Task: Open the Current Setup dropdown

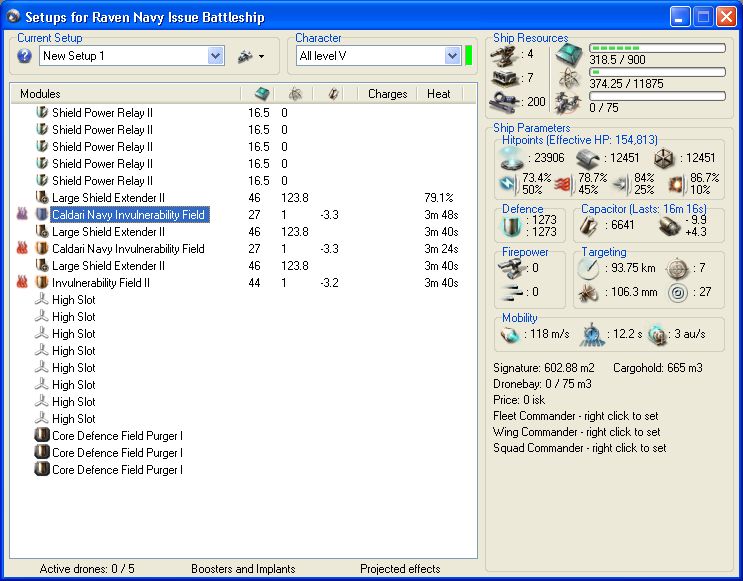Action: (216, 56)
